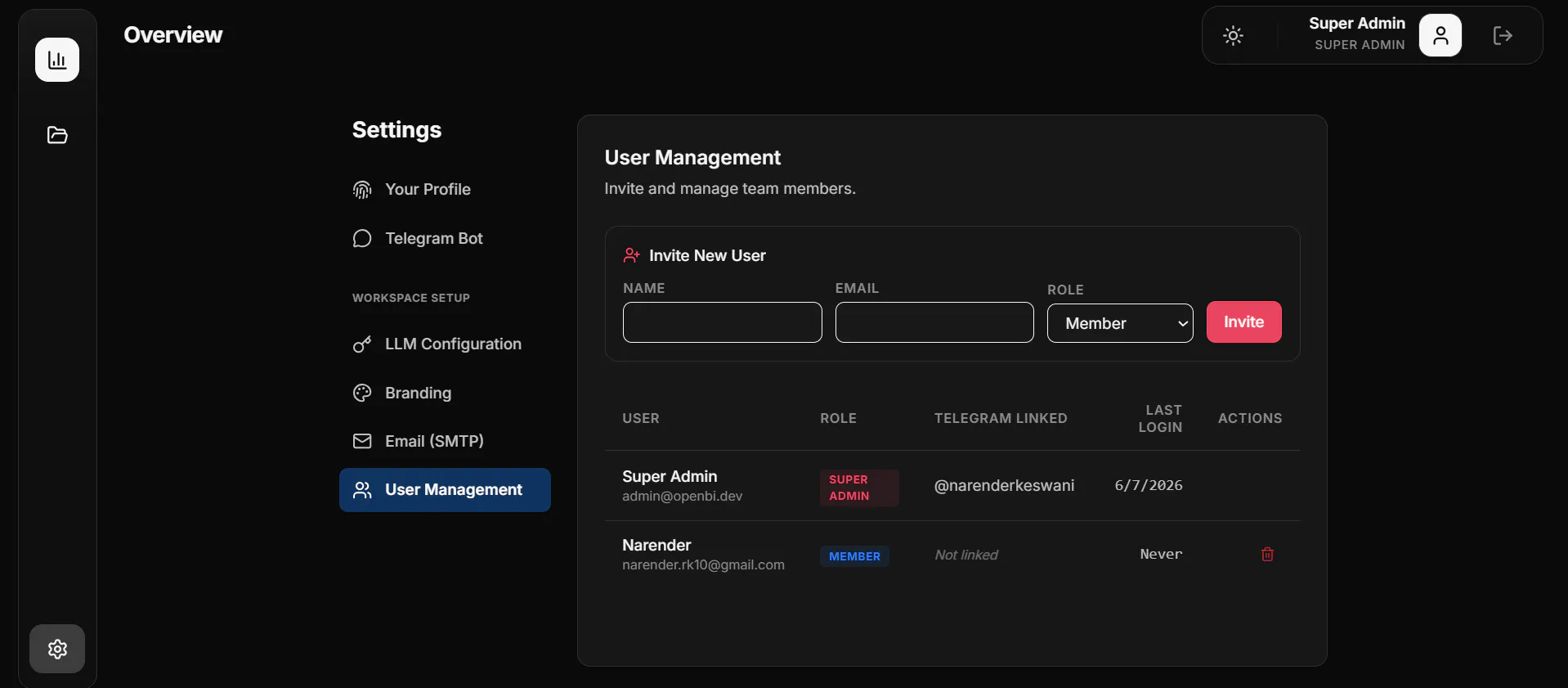Log out using the exit icon

tap(1503, 35)
